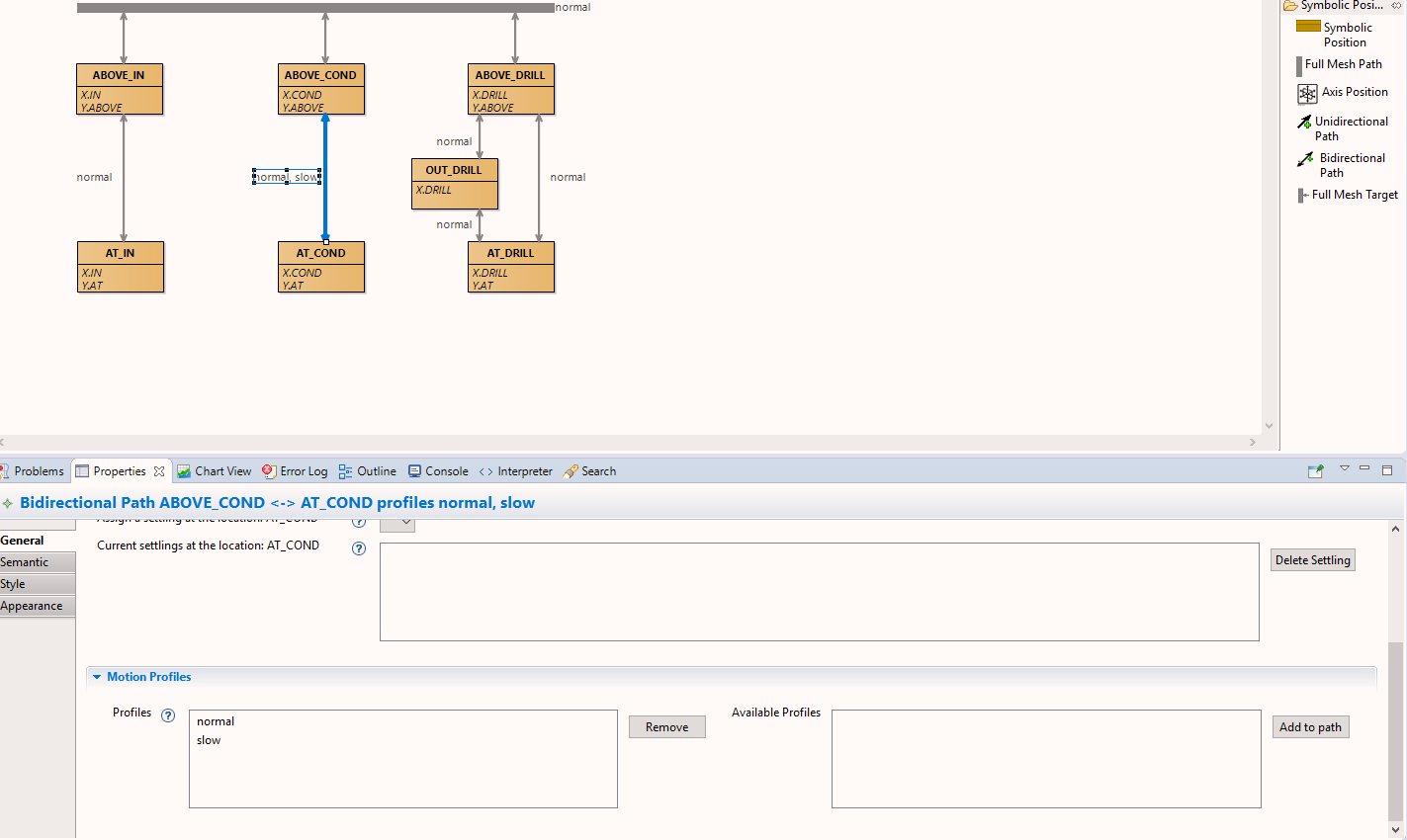The height and width of the screenshot is (840, 1407).
Task: Switch to the Interpreter tab
Action: click(515, 471)
